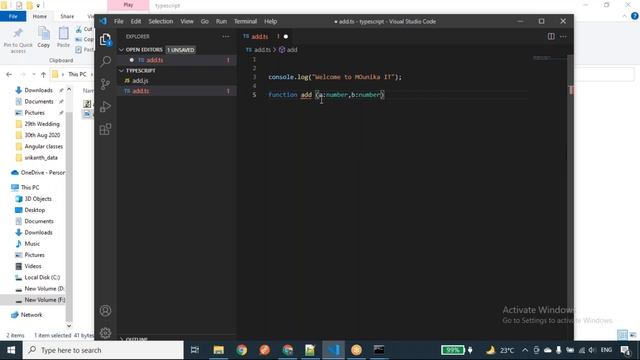
Task: Click Paste icon in File Explorer ribbon
Action: [x=63, y=37]
